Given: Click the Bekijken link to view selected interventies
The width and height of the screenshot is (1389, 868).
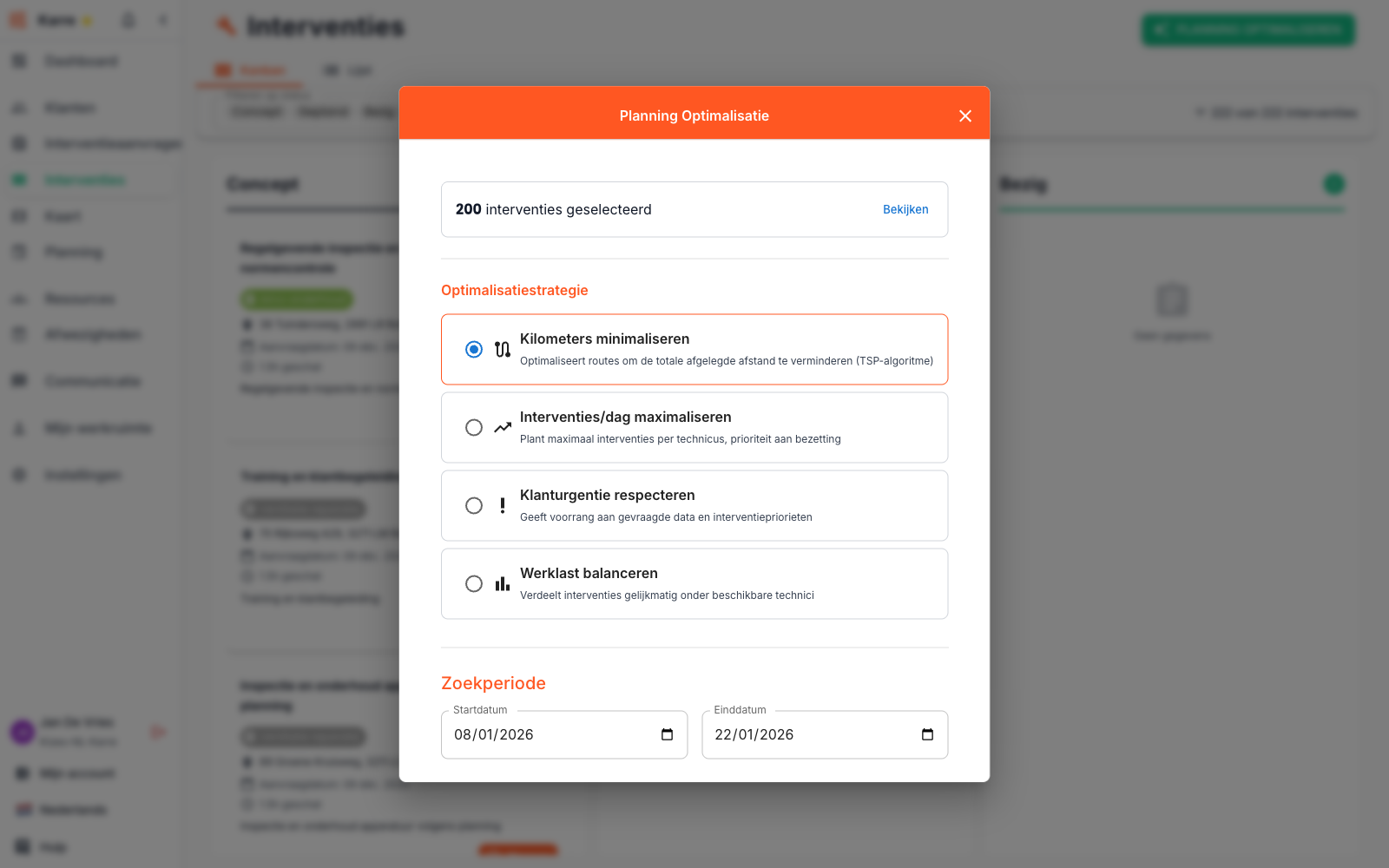Looking at the screenshot, I should tap(905, 209).
